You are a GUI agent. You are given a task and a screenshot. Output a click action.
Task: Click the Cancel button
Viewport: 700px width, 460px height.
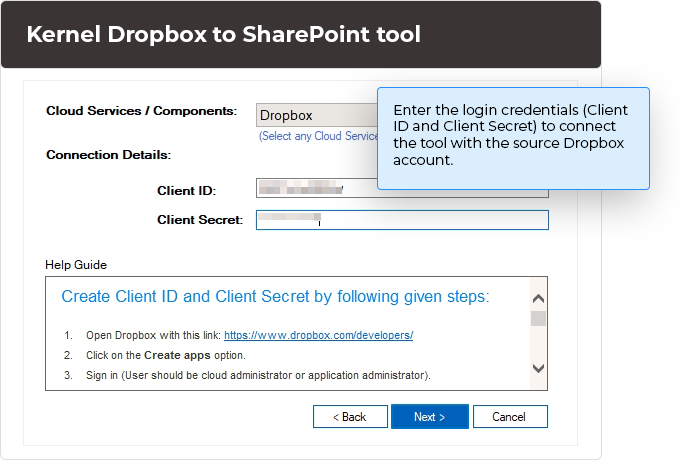click(510, 417)
